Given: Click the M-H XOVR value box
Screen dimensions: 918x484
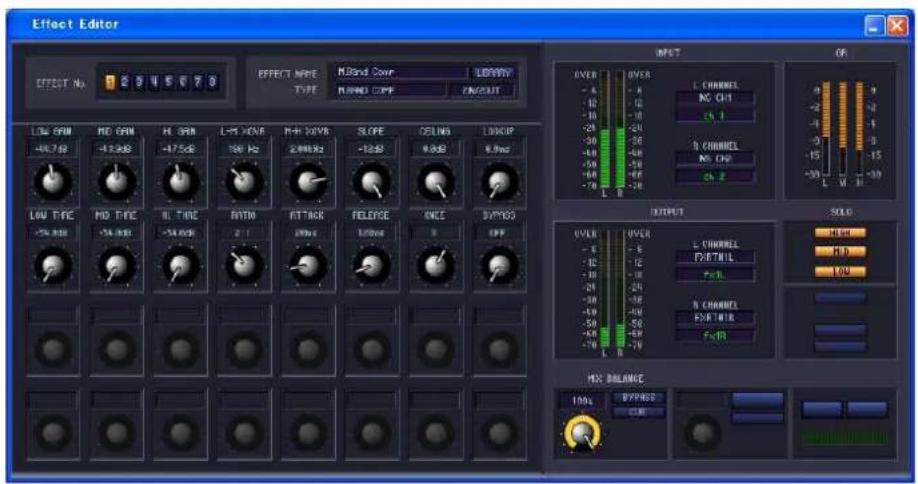Looking at the screenshot, I should coord(307,149).
